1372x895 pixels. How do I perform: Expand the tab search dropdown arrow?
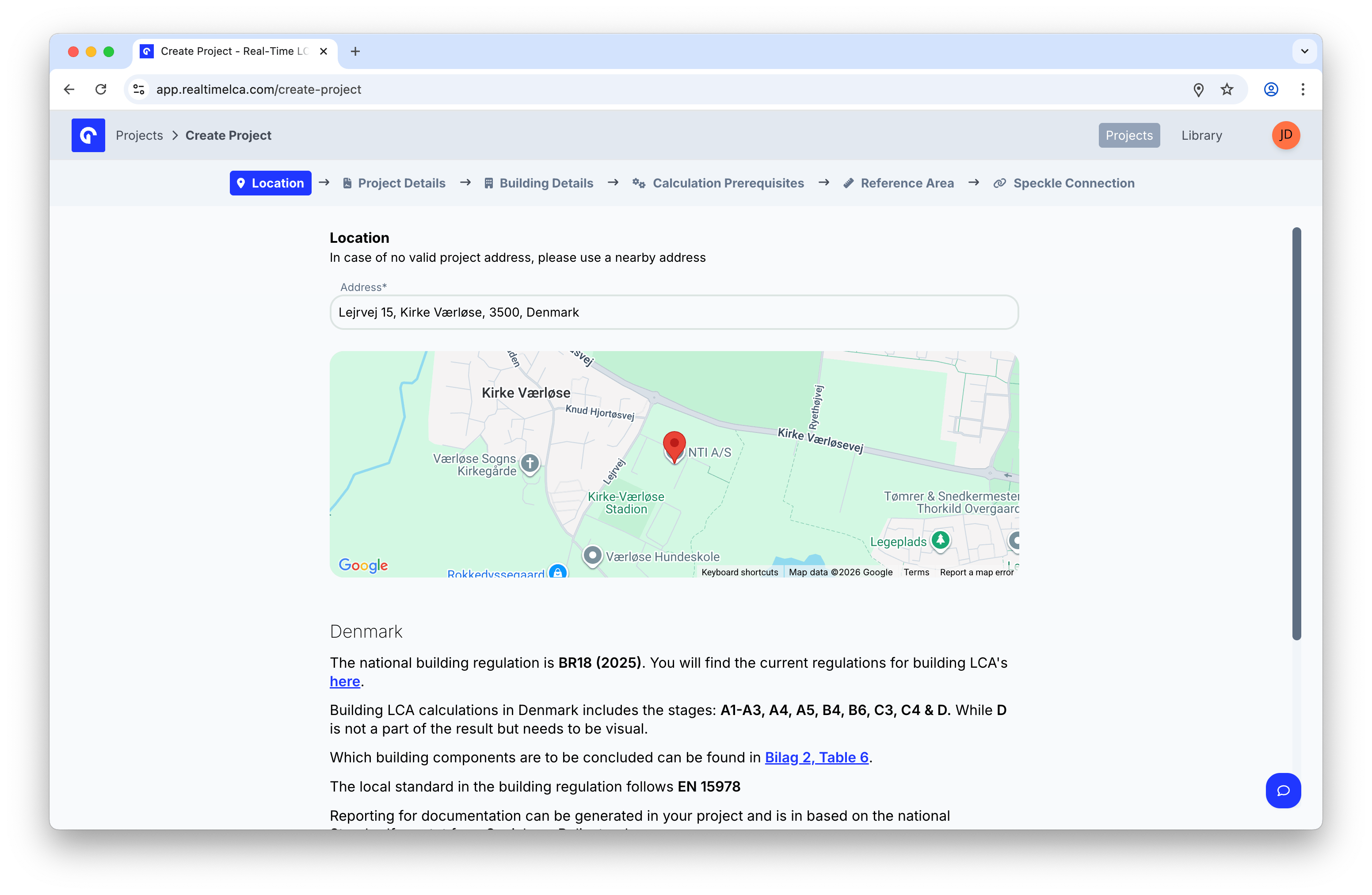pos(1304,51)
